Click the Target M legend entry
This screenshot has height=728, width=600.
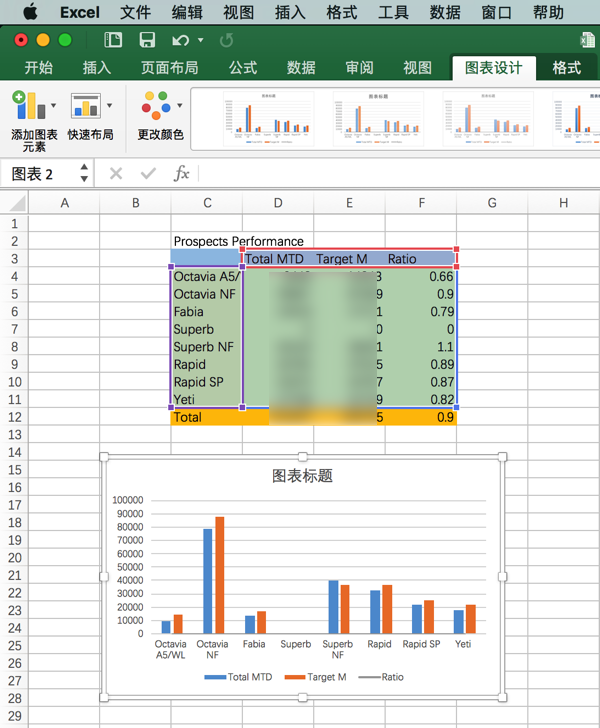(x=315, y=677)
